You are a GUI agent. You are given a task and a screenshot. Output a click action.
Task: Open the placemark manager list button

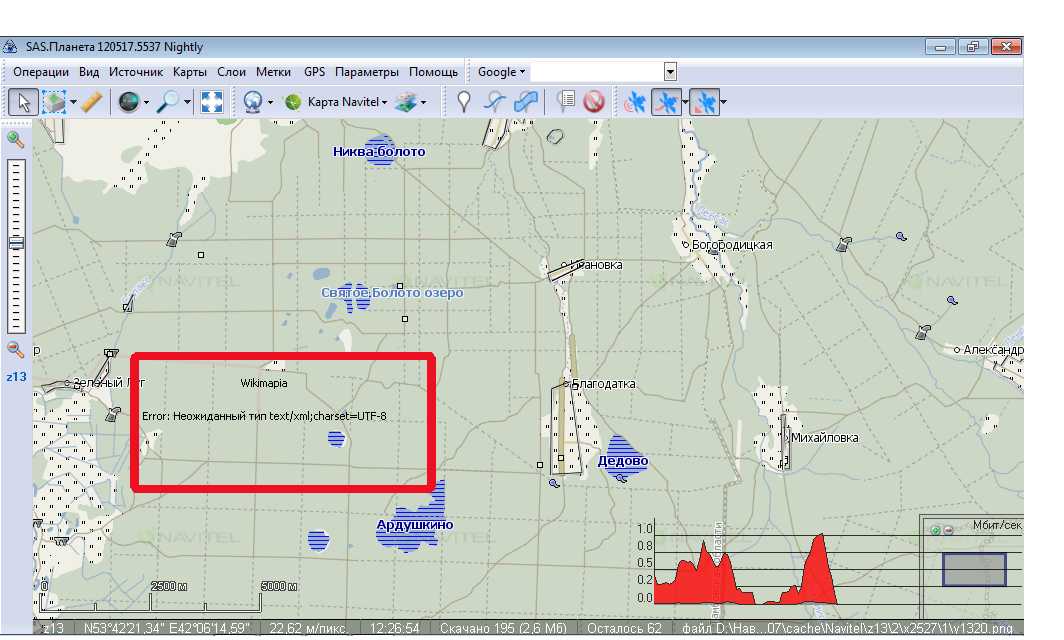(x=566, y=102)
